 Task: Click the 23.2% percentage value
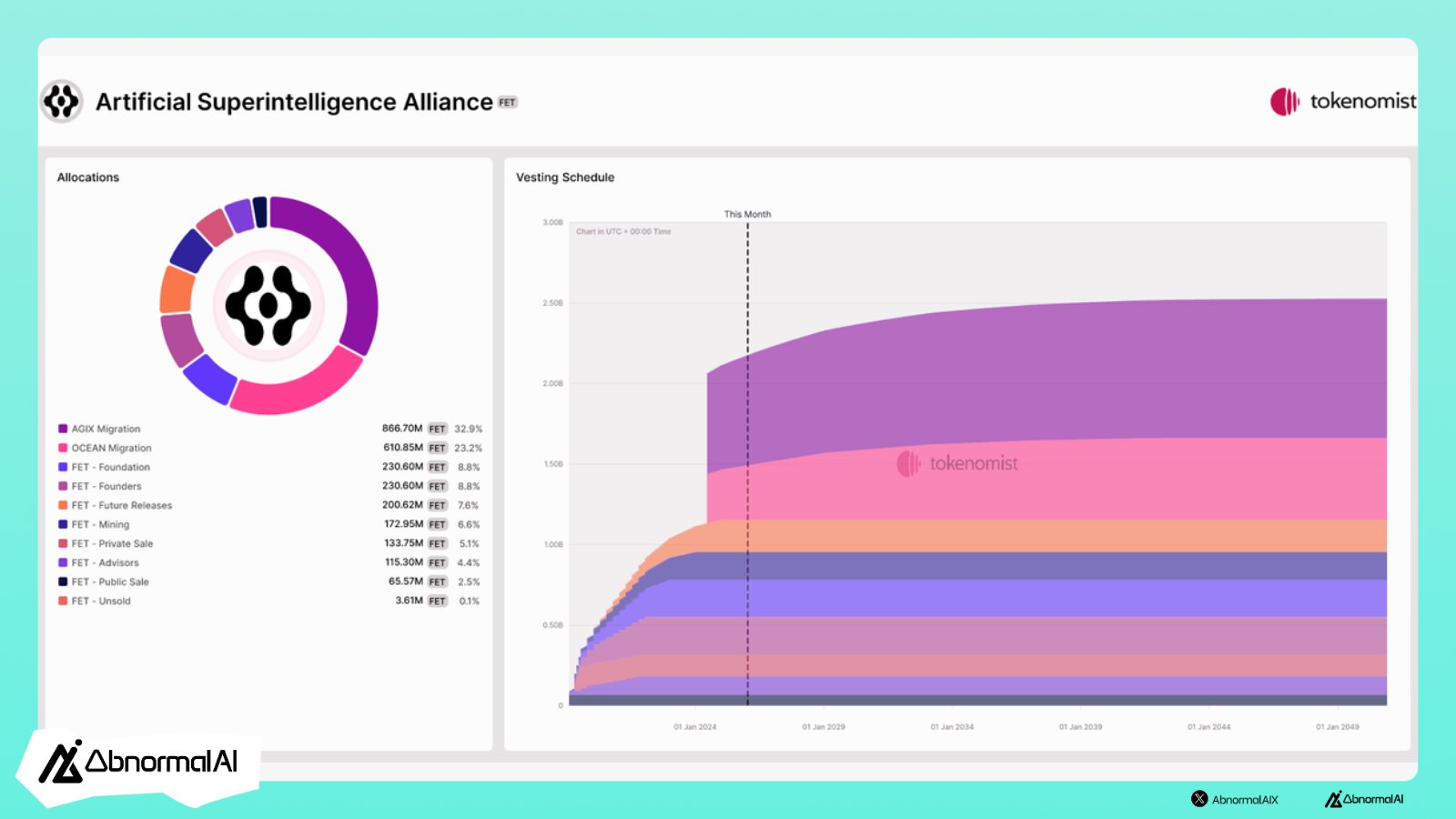tap(469, 448)
